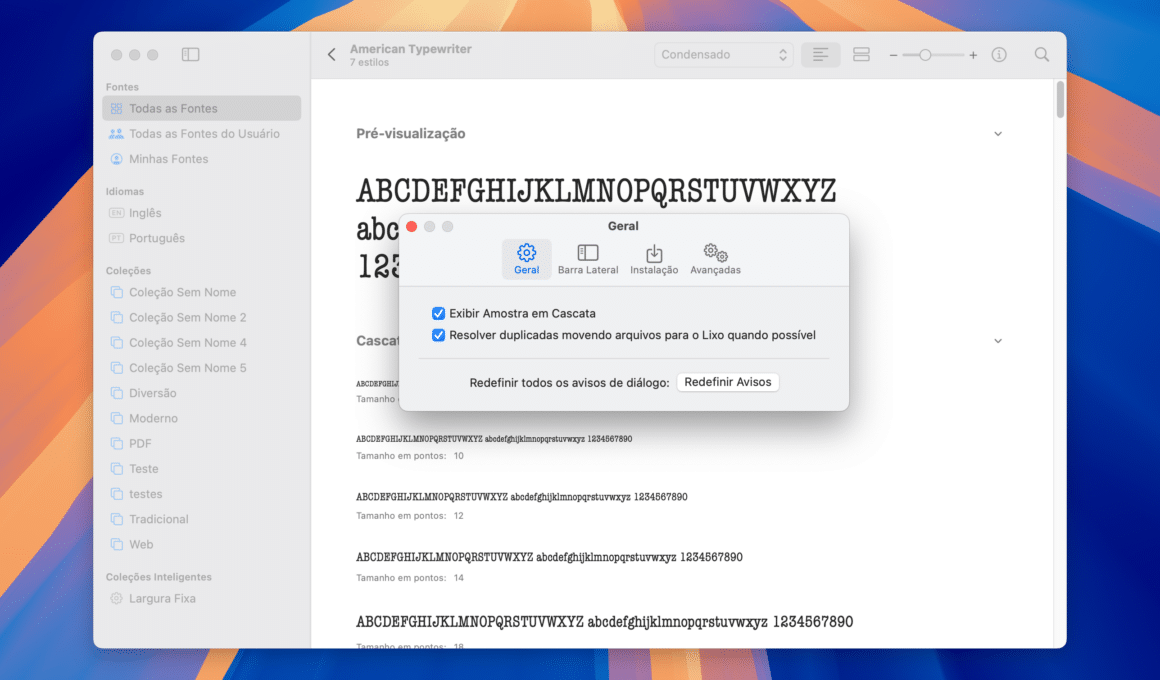The width and height of the screenshot is (1160, 680).
Task: Collapse the Cascata section chevron
Action: click(998, 341)
